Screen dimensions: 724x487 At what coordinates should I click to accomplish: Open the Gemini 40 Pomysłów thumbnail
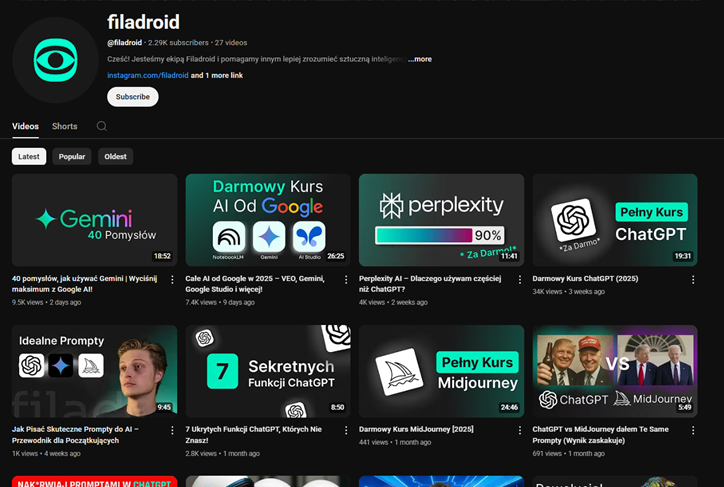tap(95, 220)
